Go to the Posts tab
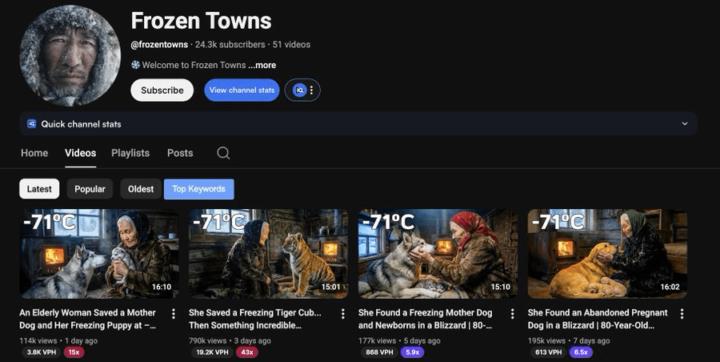The height and width of the screenshot is (362, 720). pos(180,153)
